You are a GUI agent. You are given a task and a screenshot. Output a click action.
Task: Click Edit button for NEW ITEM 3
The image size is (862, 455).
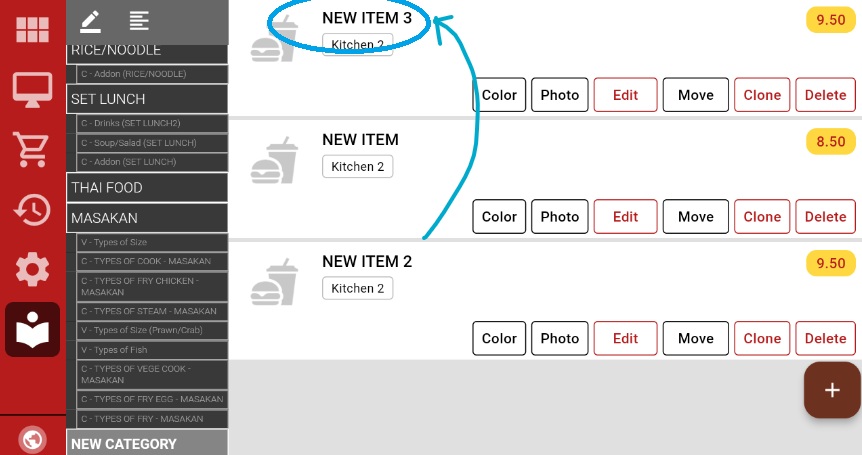(625, 95)
